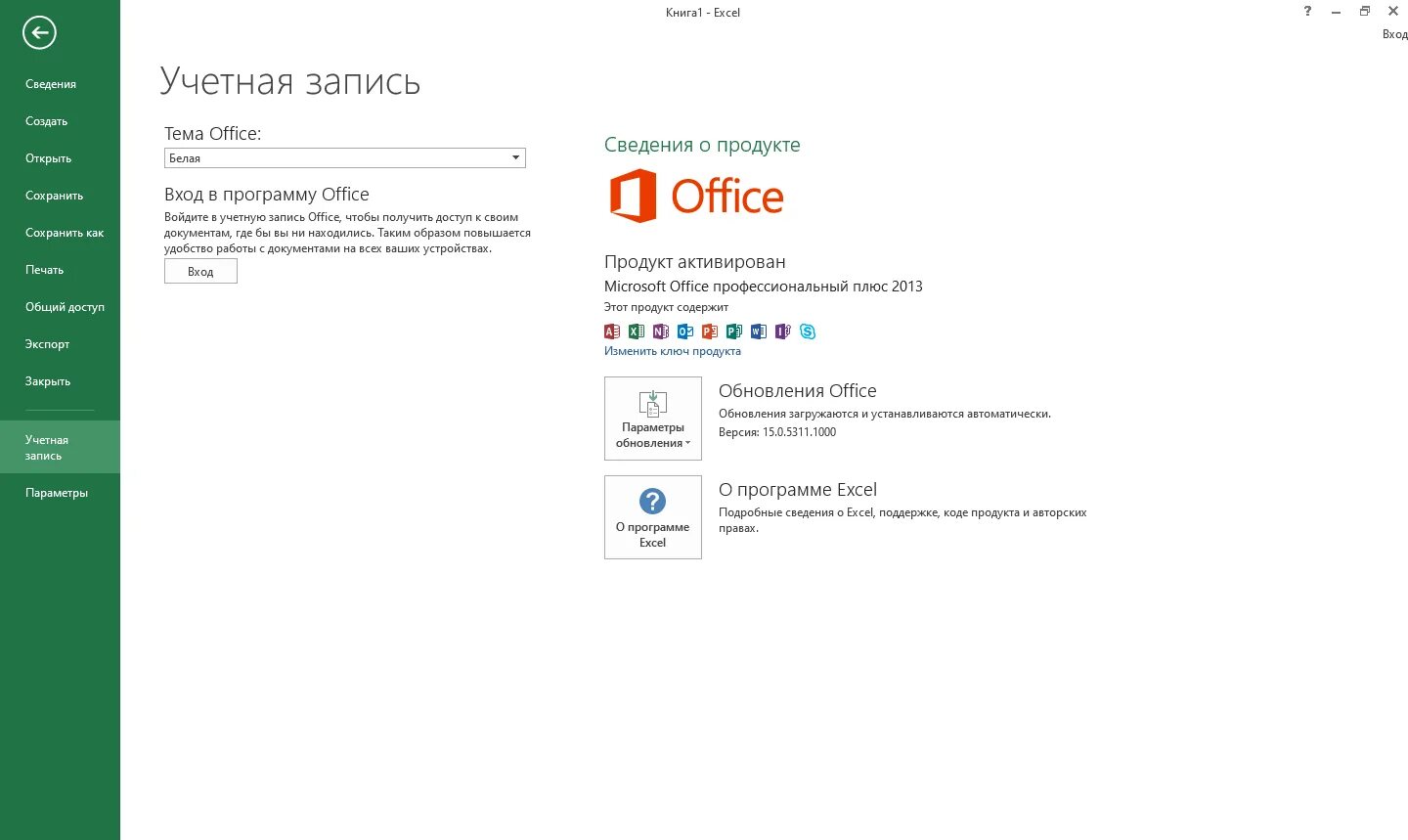
Task: Click the OneNote product icon
Action: tap(661, 332)
